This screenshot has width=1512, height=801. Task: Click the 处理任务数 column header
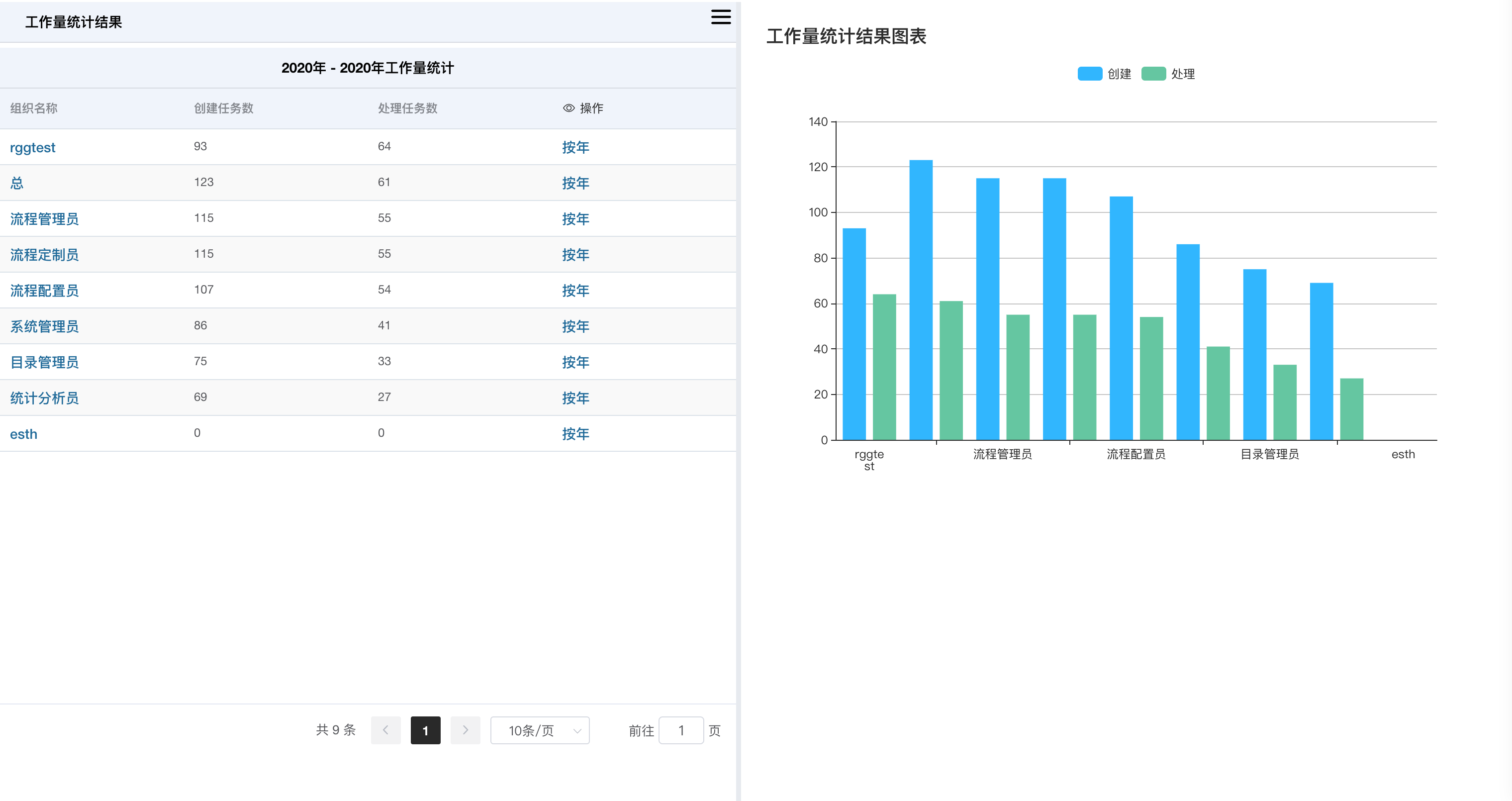coord(407,108)
